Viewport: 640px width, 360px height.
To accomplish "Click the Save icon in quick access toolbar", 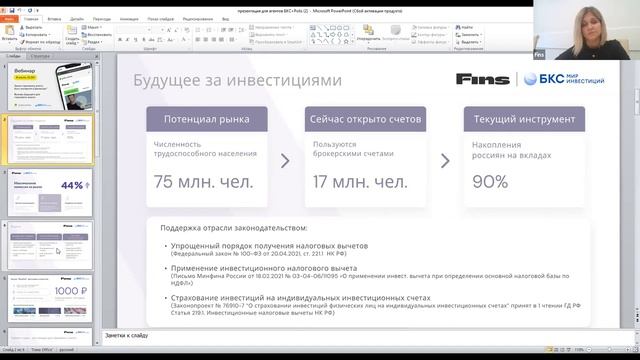I will point(12,11).
